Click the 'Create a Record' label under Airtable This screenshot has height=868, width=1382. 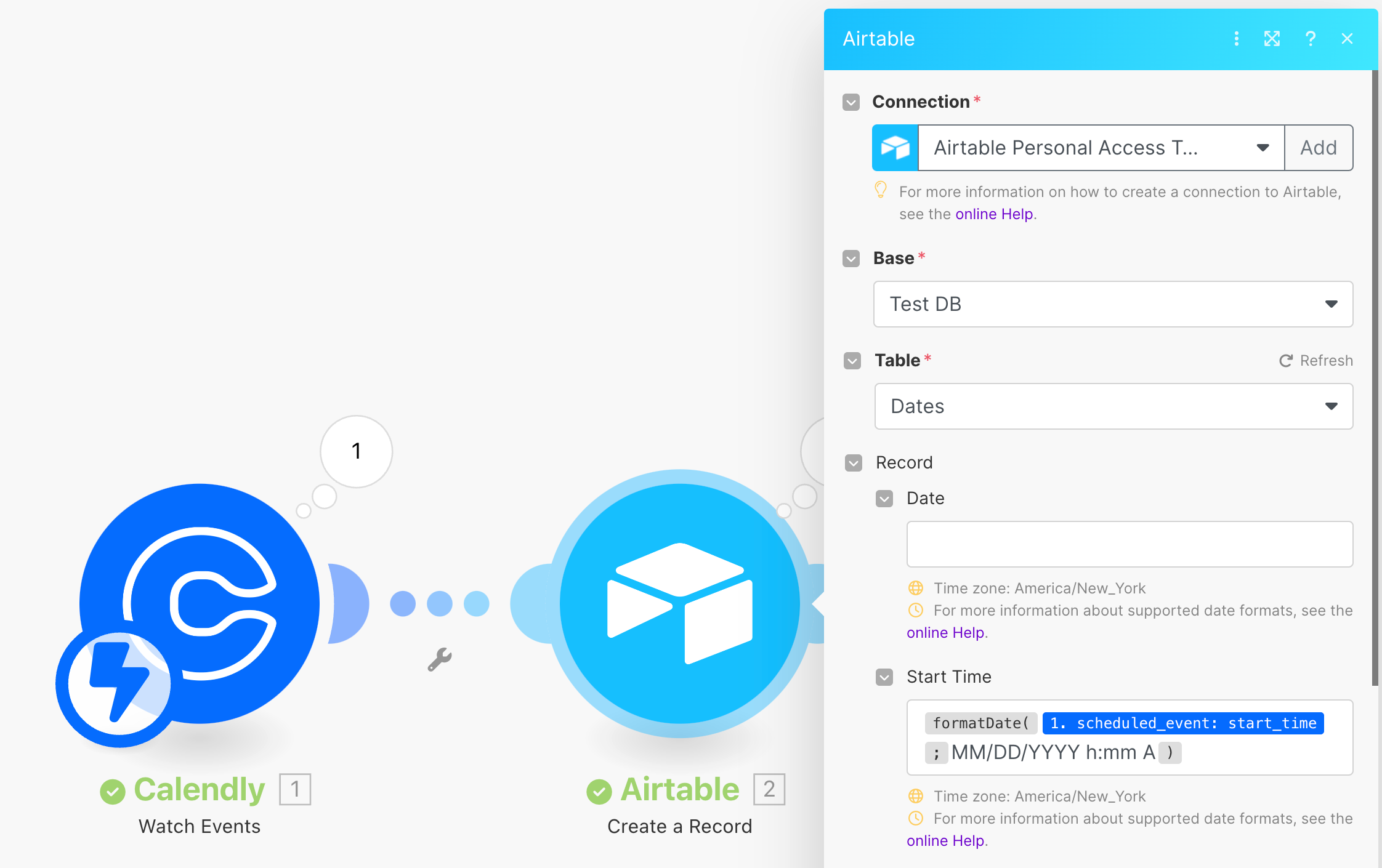click(680, 826)
